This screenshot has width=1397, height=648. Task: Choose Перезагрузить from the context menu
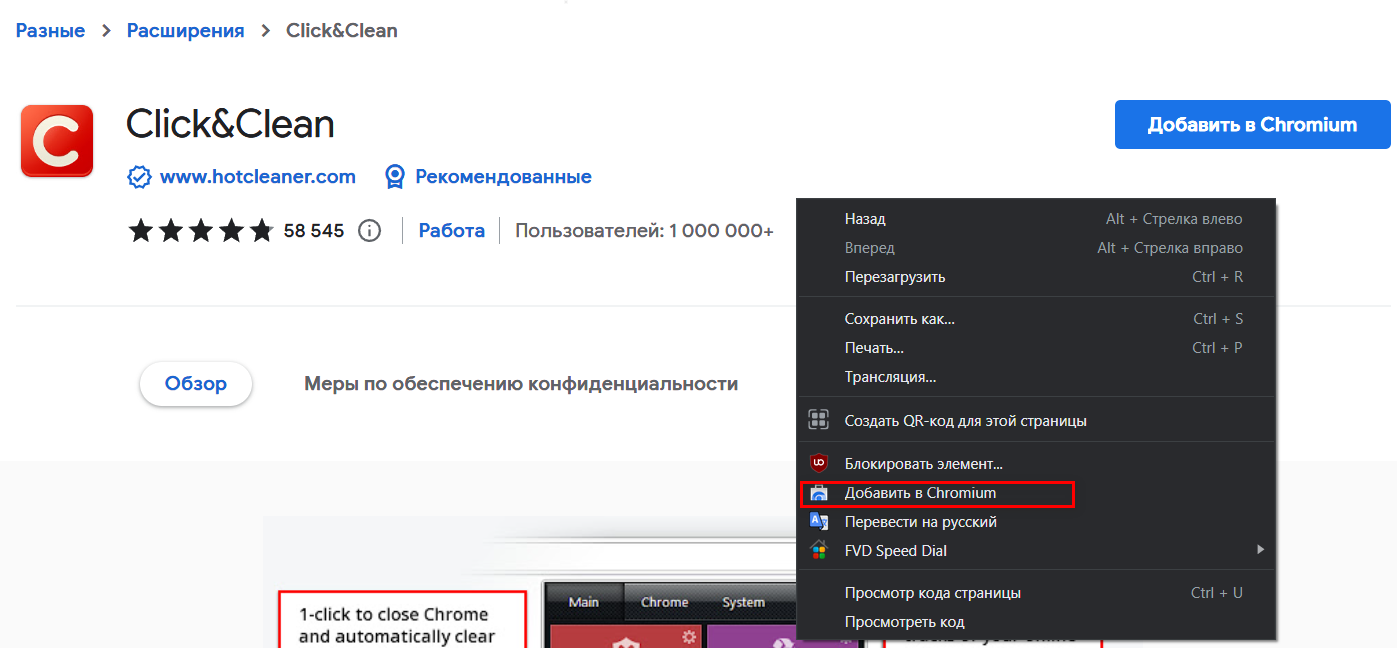tap(1036, 277)
